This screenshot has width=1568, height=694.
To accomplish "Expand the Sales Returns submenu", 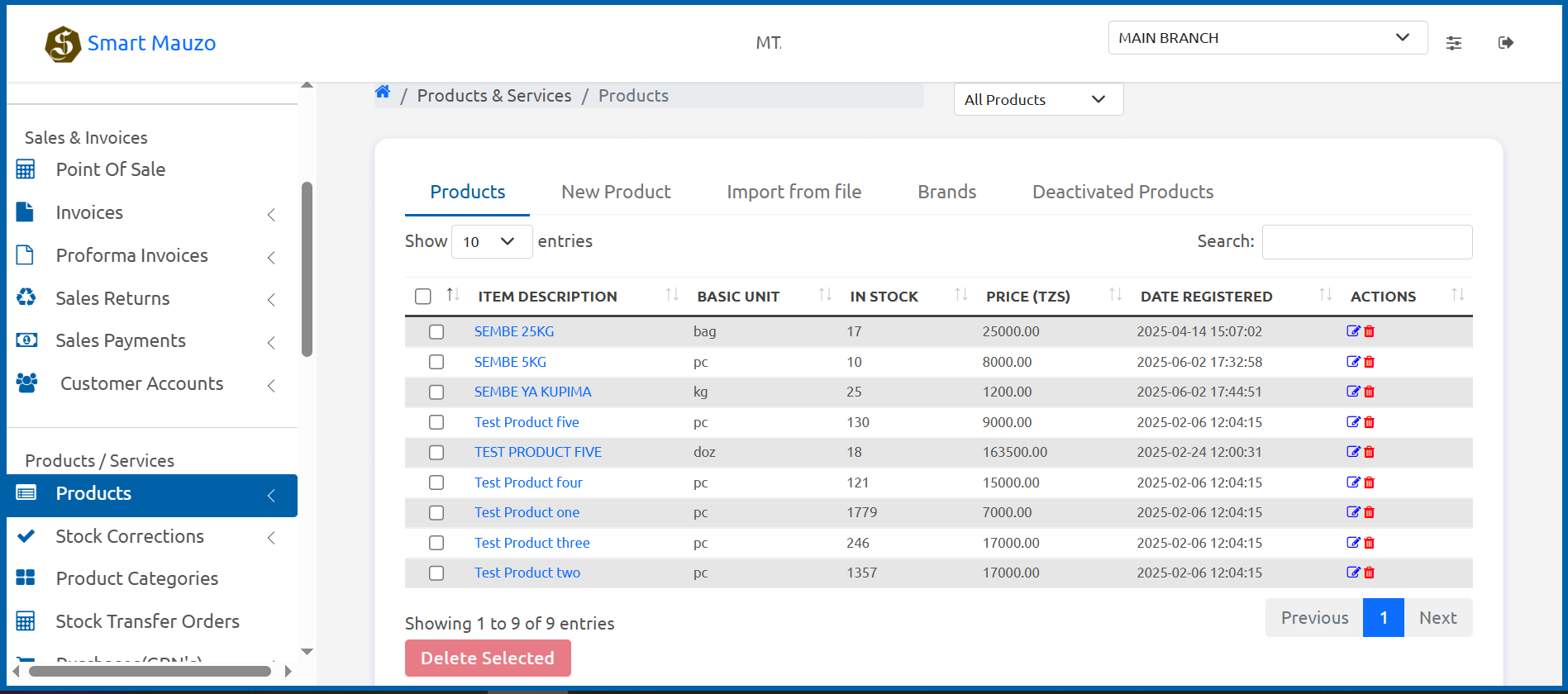I will click(x=271, y=300).
